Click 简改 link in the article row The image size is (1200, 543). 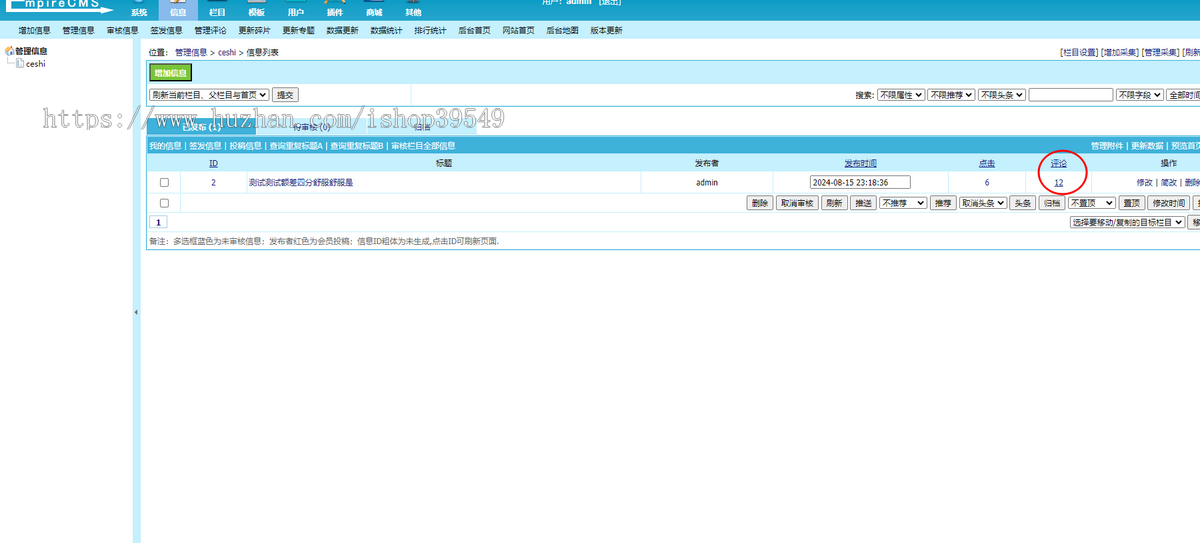[1168, 183]
